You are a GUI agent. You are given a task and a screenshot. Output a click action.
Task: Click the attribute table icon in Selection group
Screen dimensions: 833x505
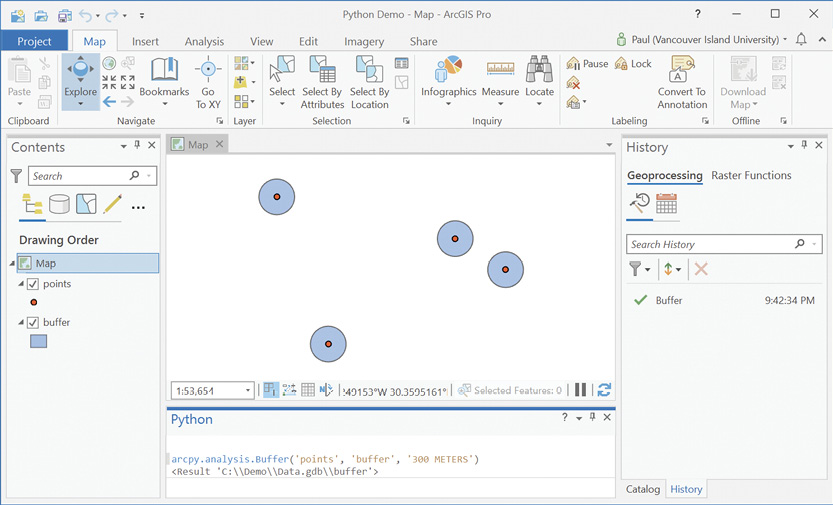[402, 64]
